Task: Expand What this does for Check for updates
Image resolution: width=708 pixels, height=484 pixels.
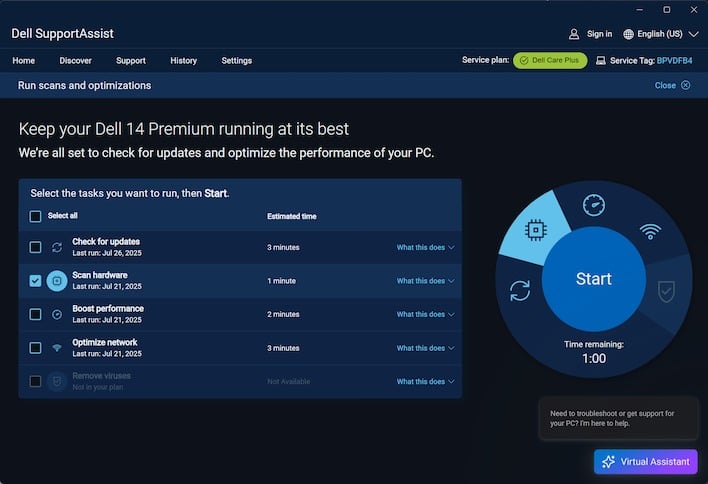Action: (425, 247)
